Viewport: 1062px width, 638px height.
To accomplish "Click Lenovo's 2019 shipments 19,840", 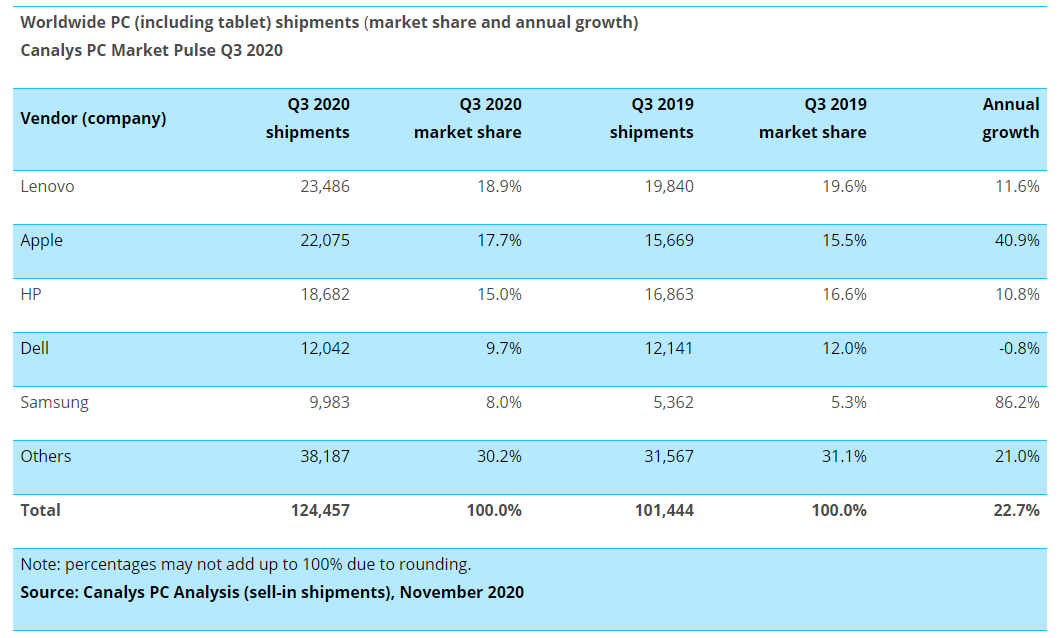I will pos(669,186).
